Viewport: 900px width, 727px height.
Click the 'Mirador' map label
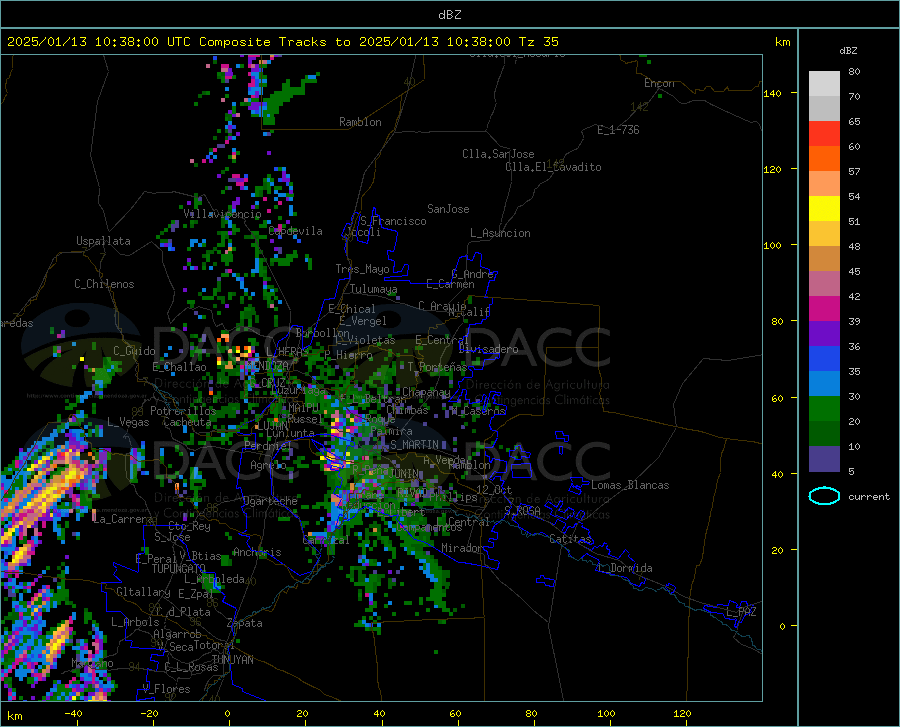(461, 548)
